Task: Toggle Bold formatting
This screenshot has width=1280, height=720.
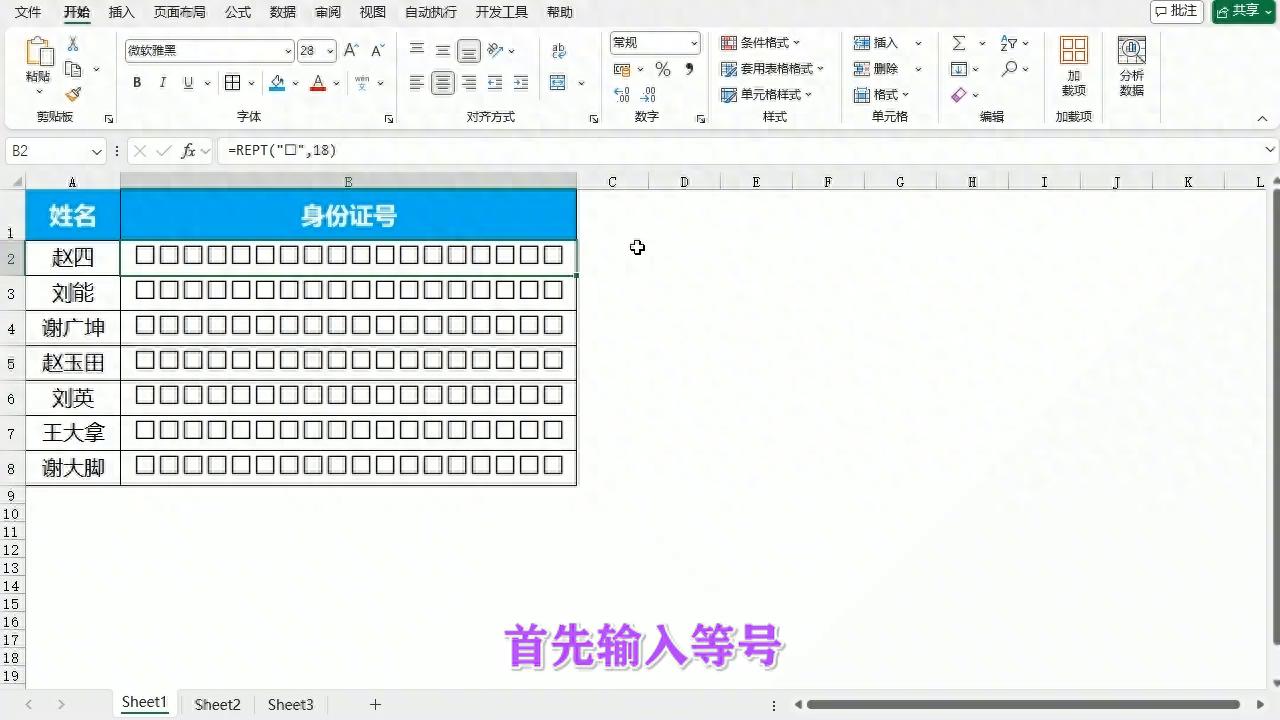Action: [x=137, y=83]
